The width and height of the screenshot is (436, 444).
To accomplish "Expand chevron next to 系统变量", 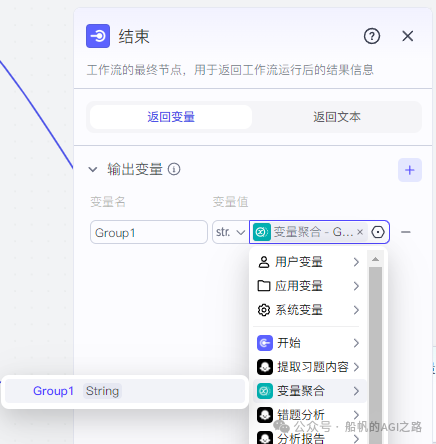I will click(356, 310).
